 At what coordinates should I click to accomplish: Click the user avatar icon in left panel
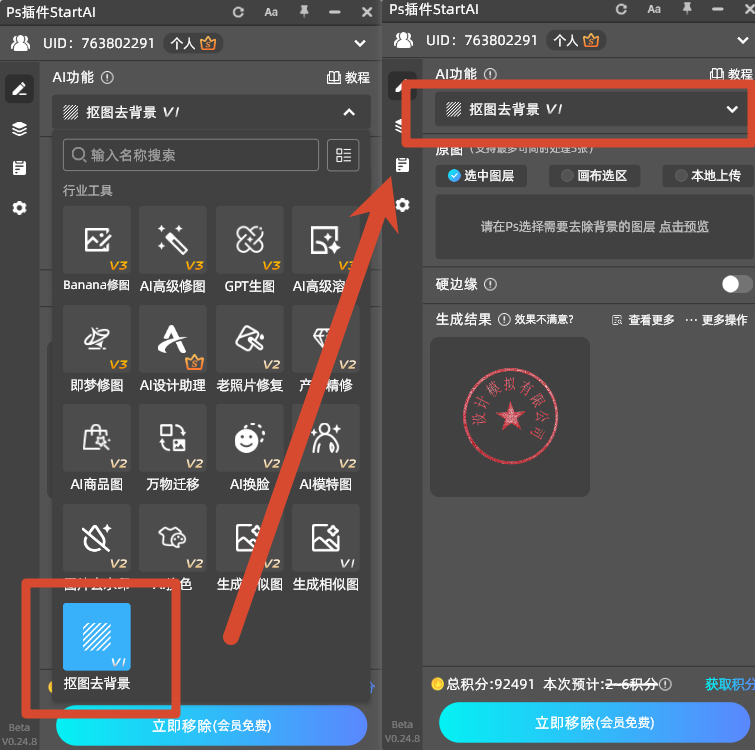tap(20, 43)
